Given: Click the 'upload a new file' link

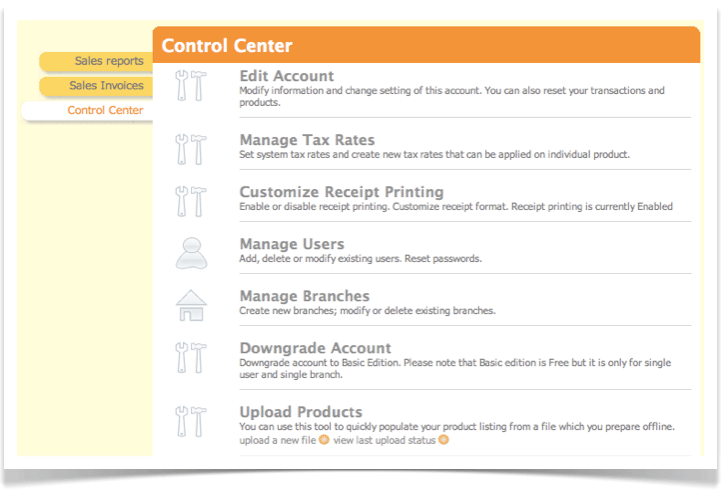Looking at the screenshot, I should (x=277, y=440).
